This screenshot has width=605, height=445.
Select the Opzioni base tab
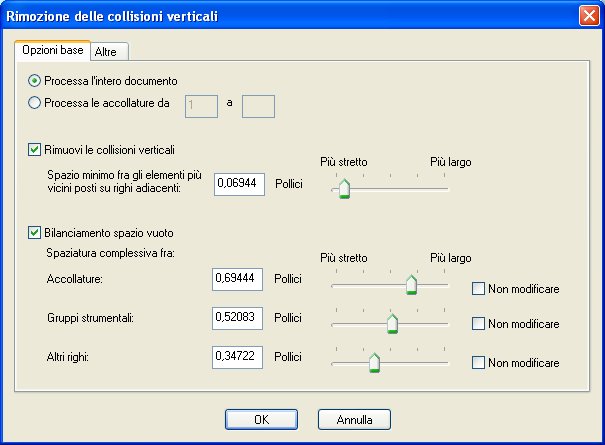click(52, 50)
